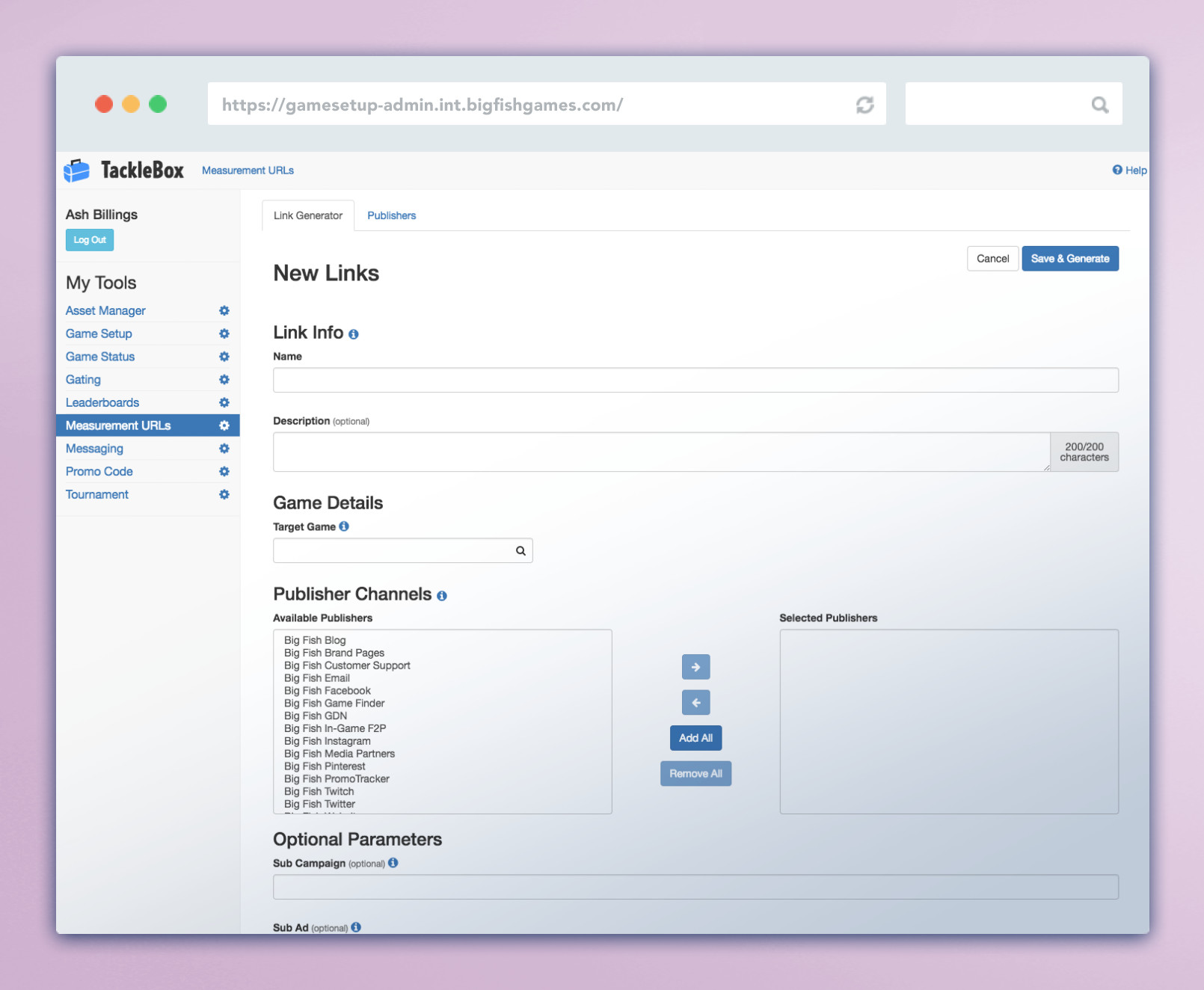The width and height of the screenshot is (1204, 990).
Task: Open settings gear for Promo Code
Action: point(224,472)
